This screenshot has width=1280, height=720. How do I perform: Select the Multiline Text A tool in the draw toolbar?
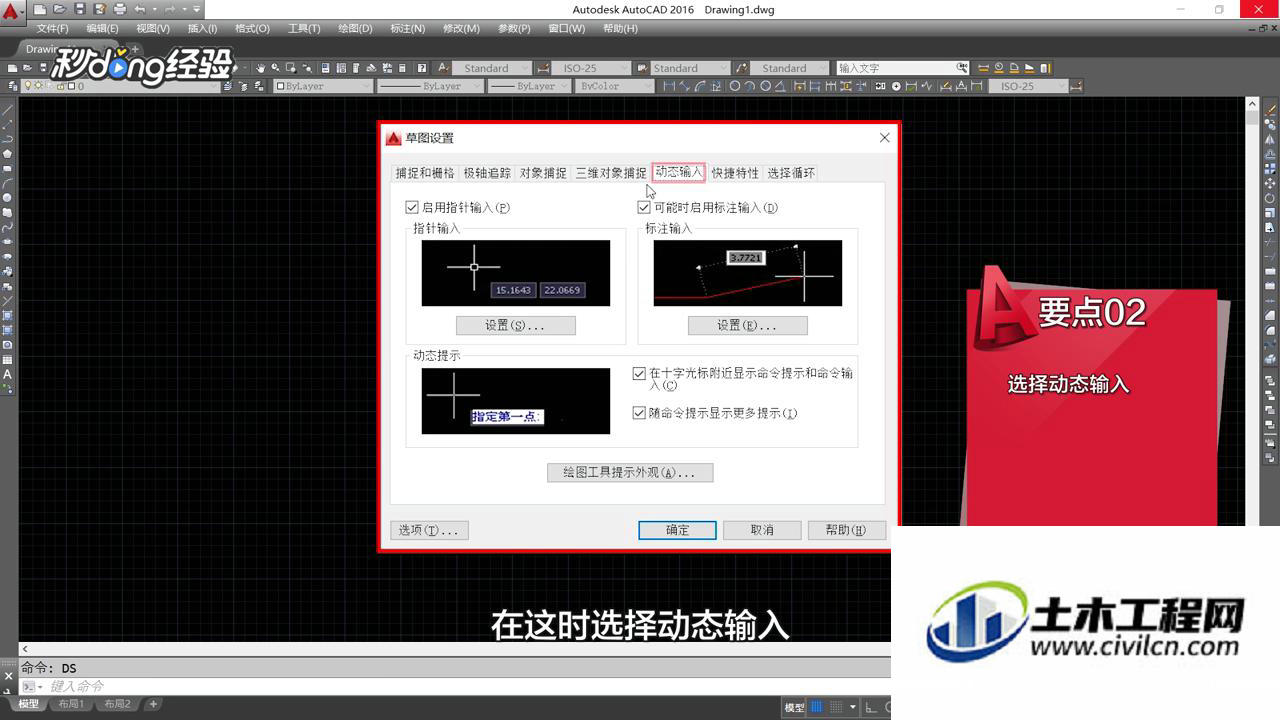coord(7,375)
